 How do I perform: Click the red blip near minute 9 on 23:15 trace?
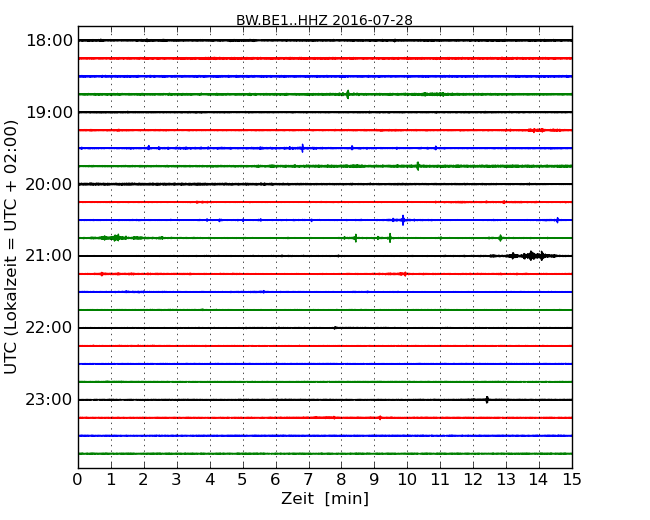(380, 418)
